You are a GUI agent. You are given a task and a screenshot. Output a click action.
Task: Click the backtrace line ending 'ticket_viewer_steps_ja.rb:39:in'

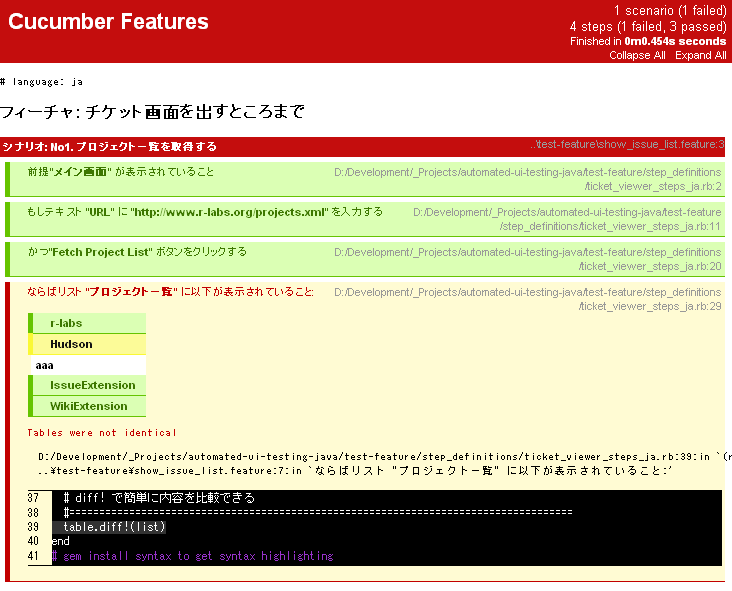[385, 457]
